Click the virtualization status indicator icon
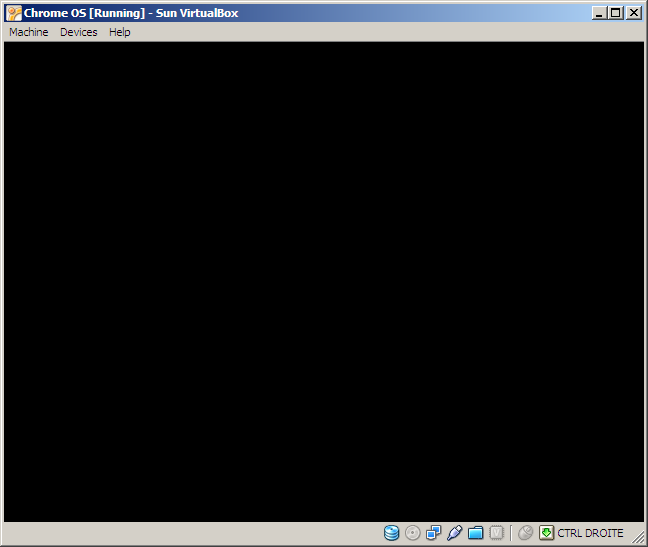The width and height of the screenshot is (648, 547). [497, 533]
